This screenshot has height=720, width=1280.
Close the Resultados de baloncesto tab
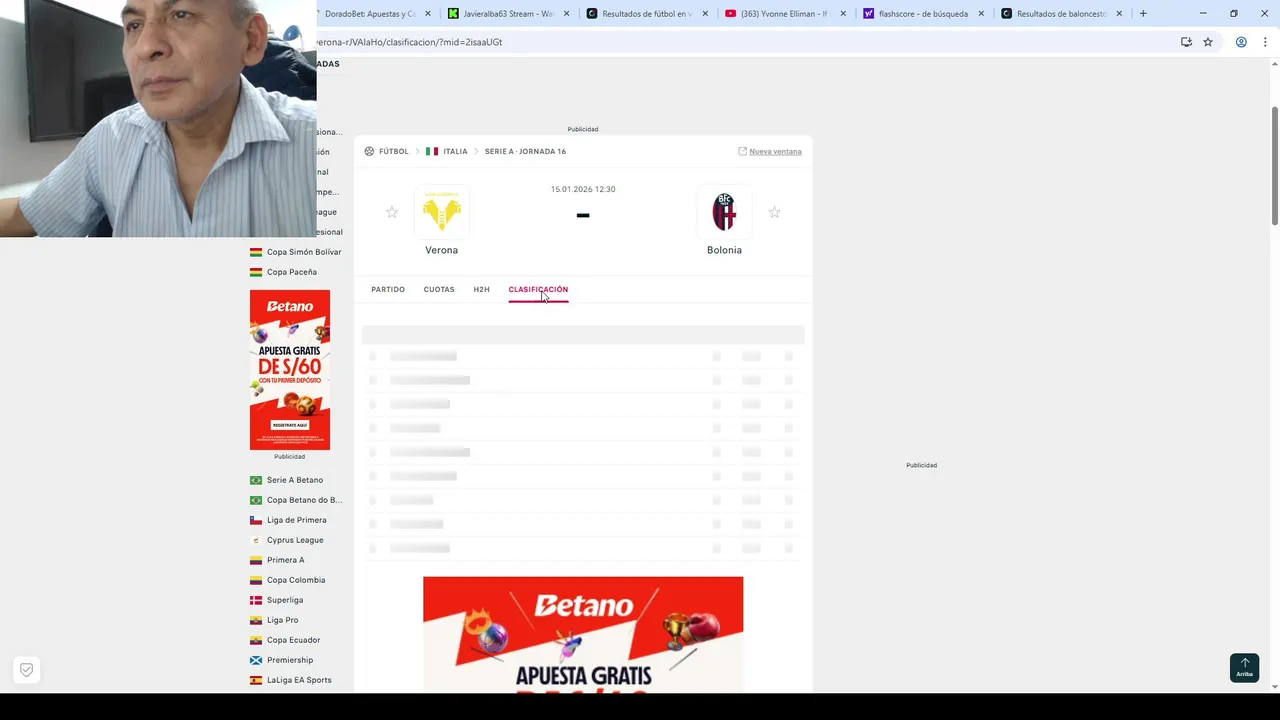click(x=1119, y=14)
